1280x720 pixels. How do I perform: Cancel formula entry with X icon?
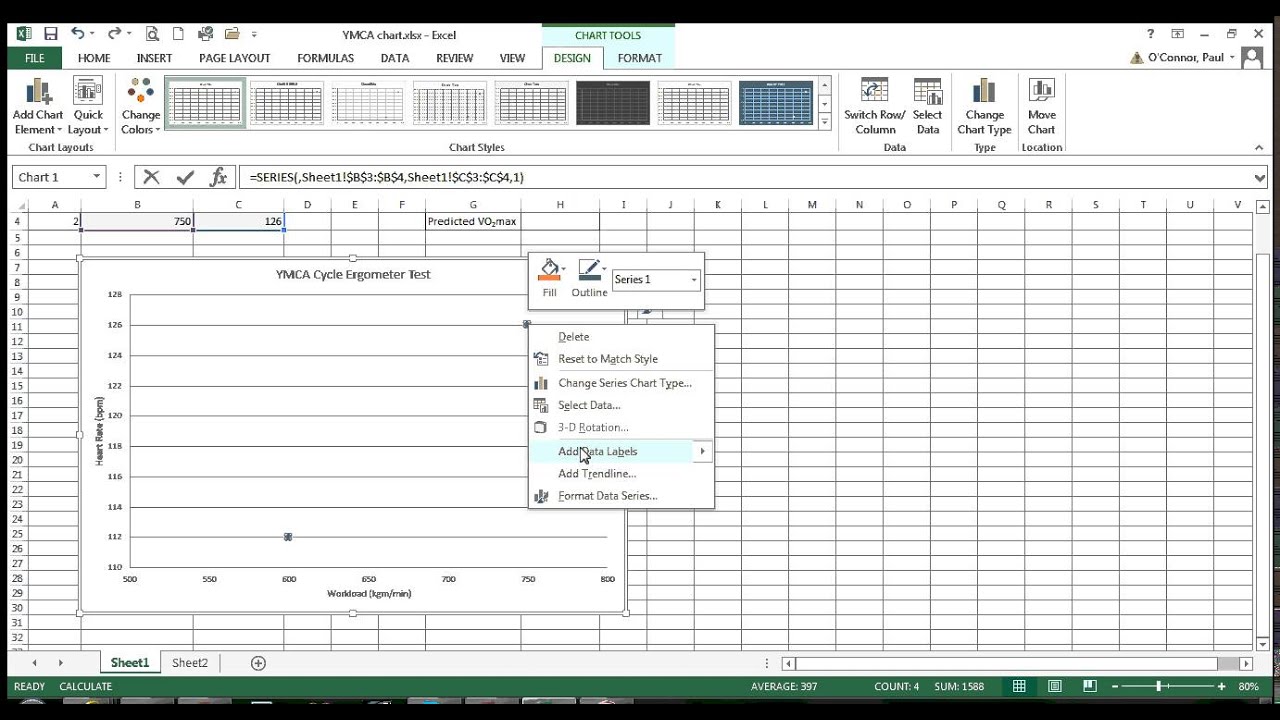[x=151, y=177]
